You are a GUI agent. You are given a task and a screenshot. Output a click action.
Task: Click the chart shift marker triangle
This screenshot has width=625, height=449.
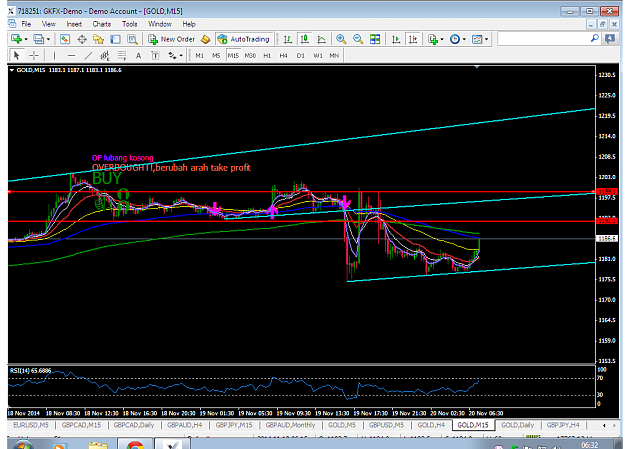477,67
